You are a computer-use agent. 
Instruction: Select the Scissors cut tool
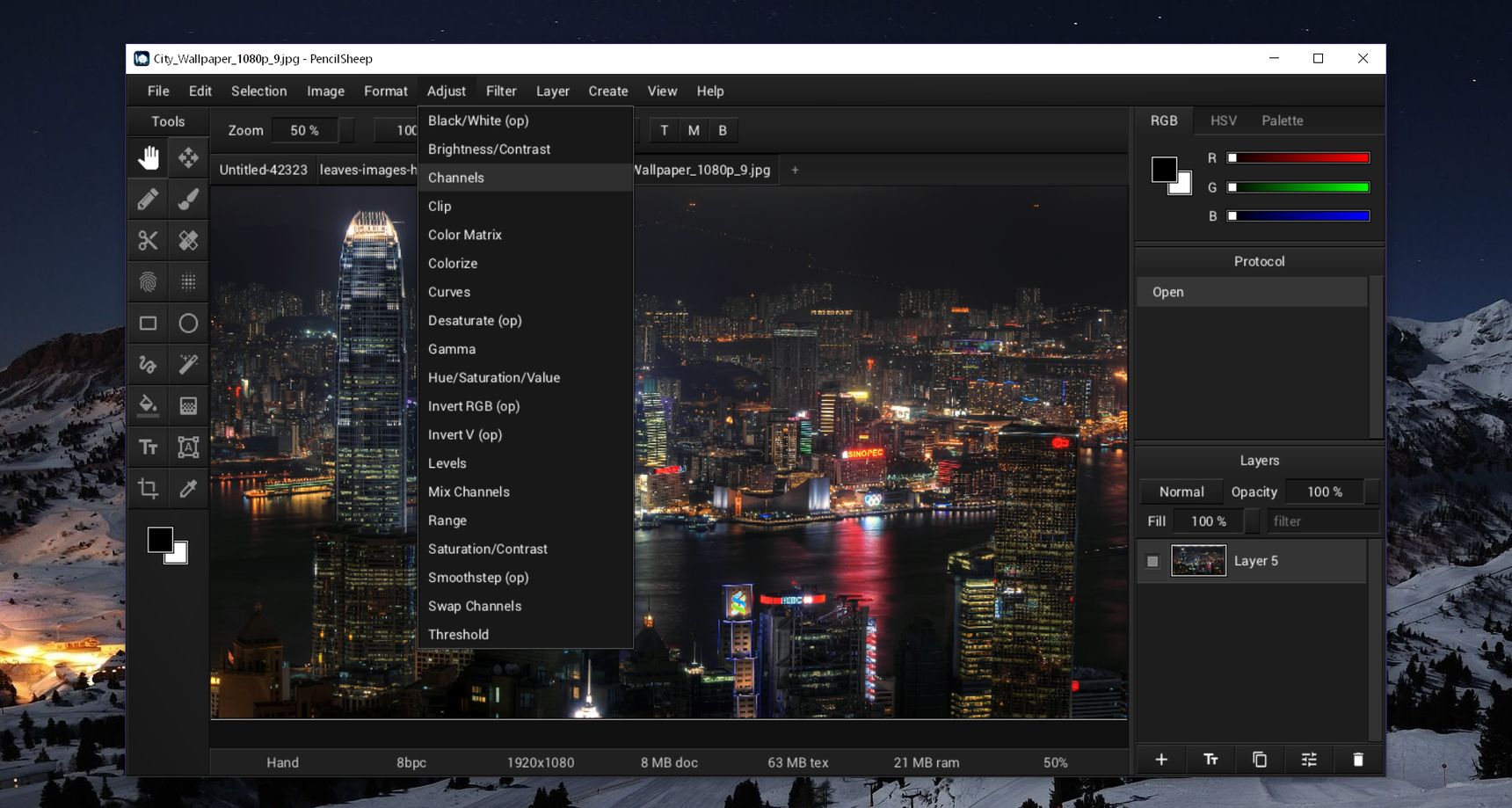click(x=148, y=241)
